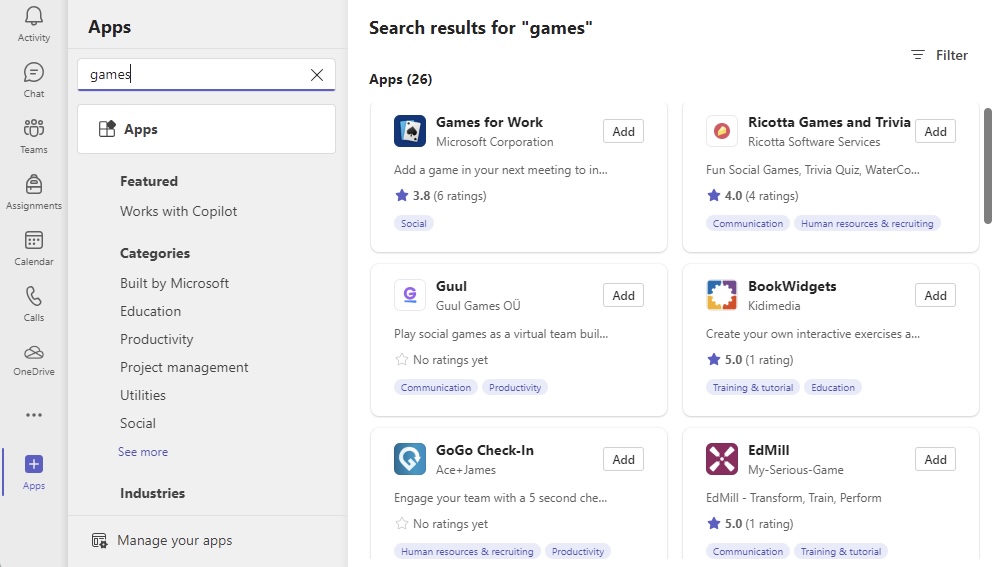The height and width of the screenshot is (567, 998).
Task: Select the Social category
Action: tap(137, 423)
